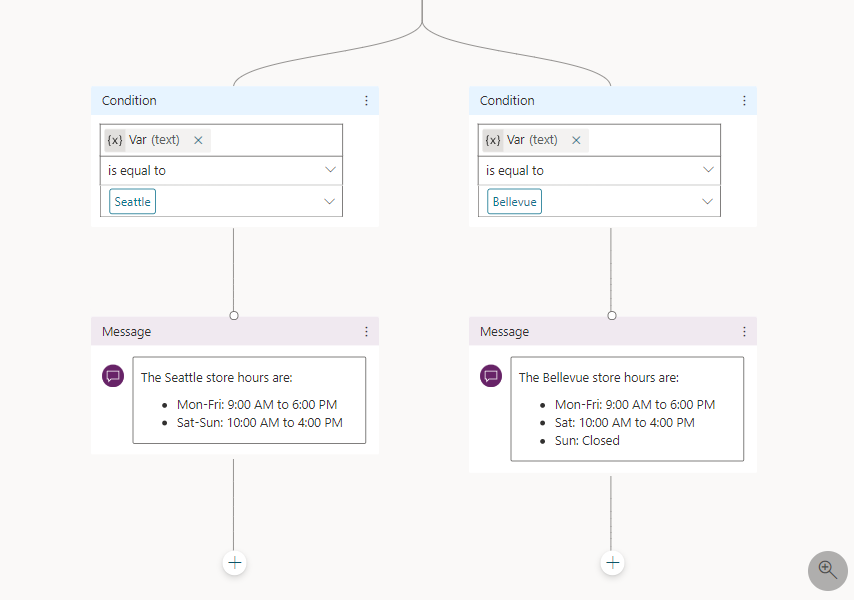Screen dimensions: 854x600
Task: Click the Bellevue message speech bubble icon
Action: click(491, 376)
